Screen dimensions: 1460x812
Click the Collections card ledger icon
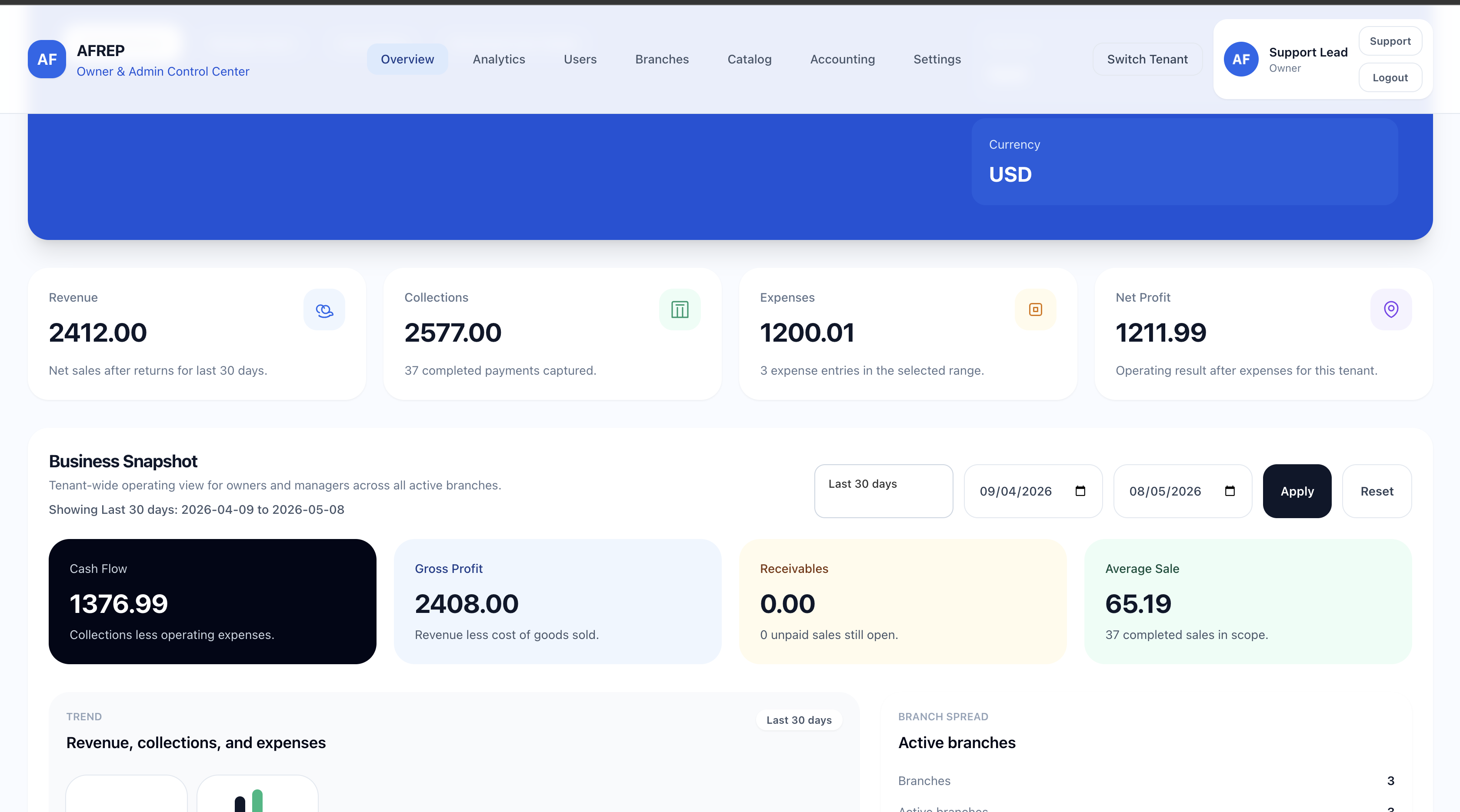680,310
